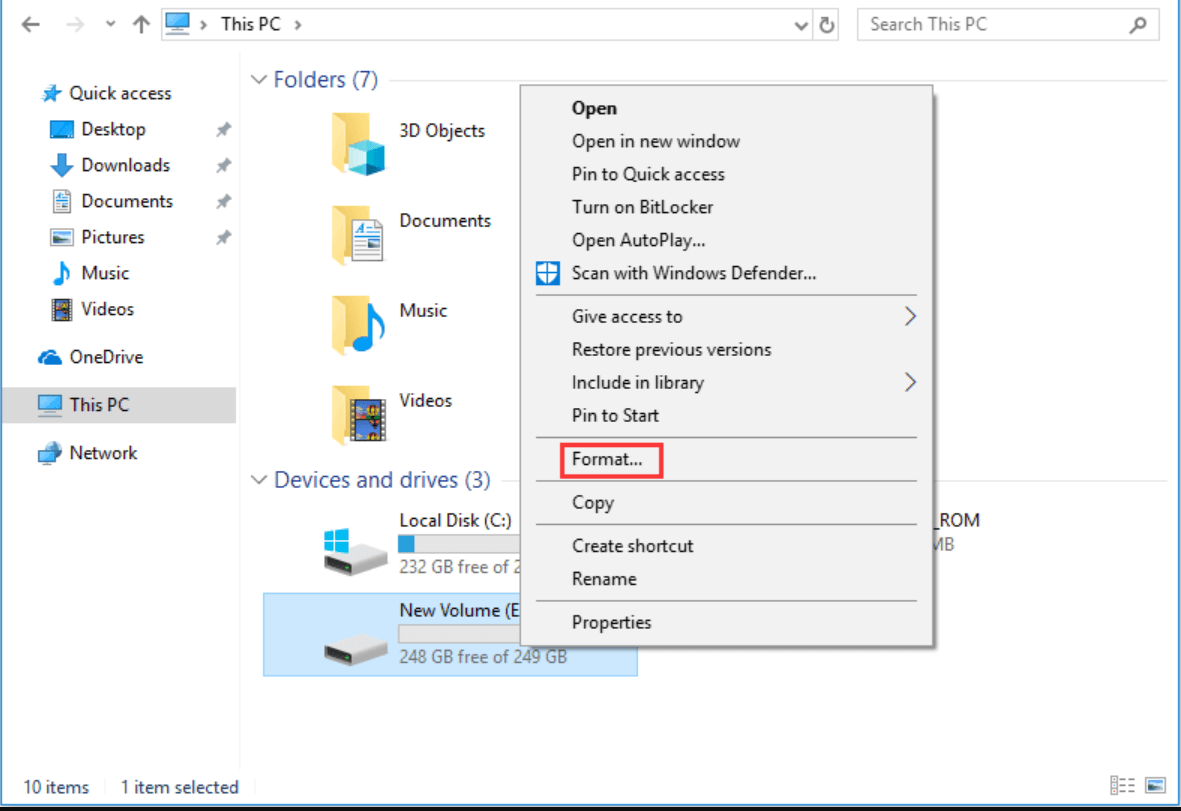
Task: Click the back navigation arrow
Action: (x=30, y=23)
